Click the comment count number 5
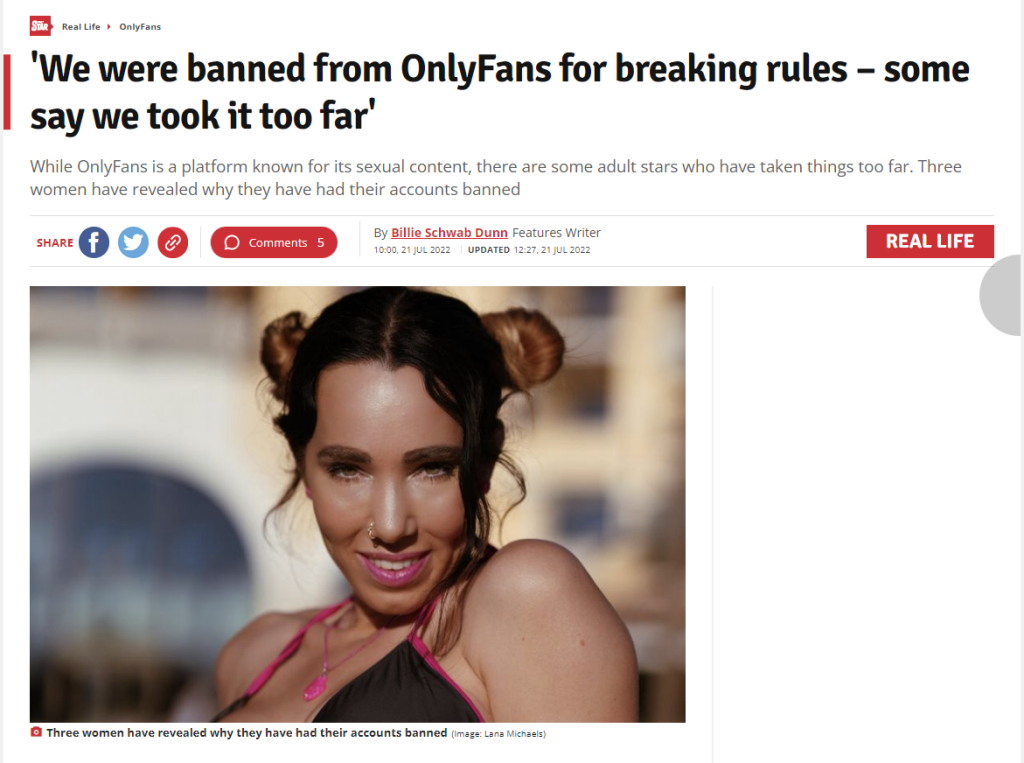 pos(321,243)
